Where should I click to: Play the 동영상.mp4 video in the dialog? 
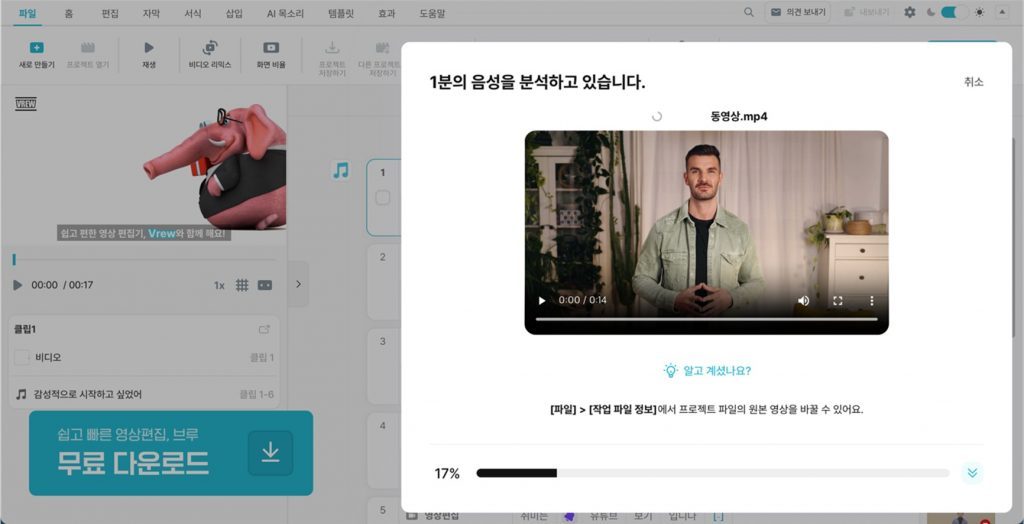tap(541, 301)
